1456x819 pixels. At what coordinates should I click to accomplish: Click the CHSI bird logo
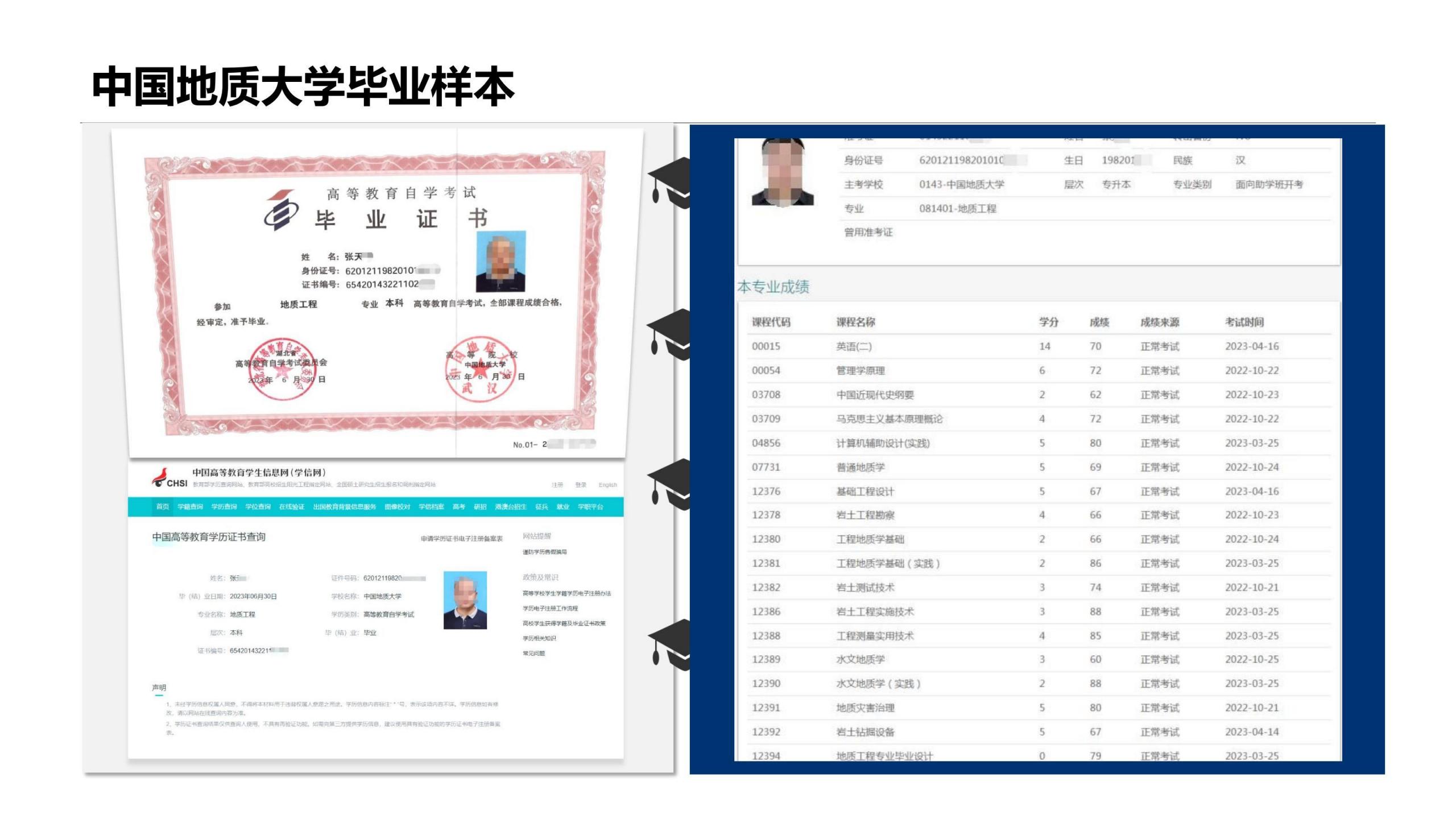(x=160, y=478)
